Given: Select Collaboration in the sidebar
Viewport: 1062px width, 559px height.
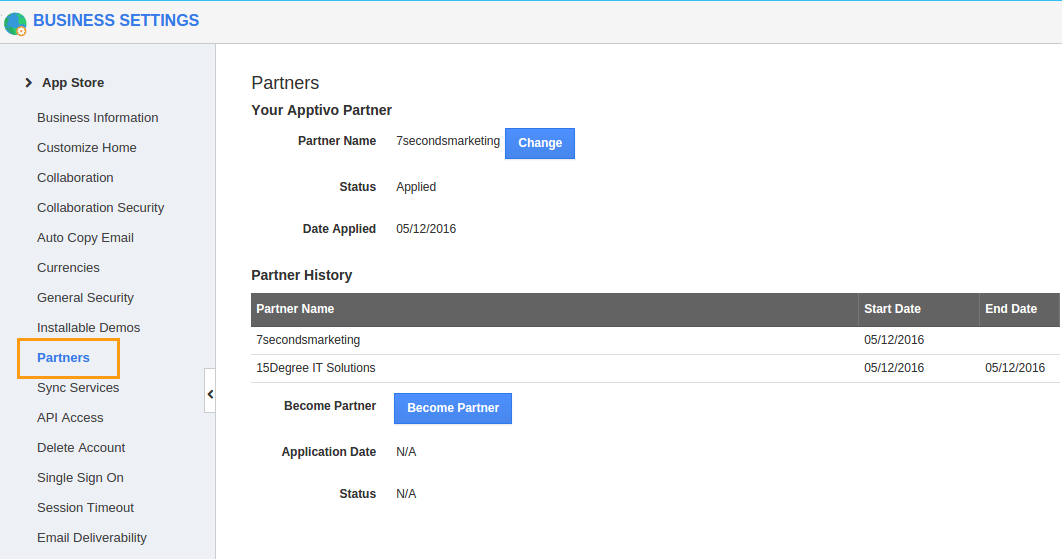Looking at the screenshot, I should coord(75,178).
